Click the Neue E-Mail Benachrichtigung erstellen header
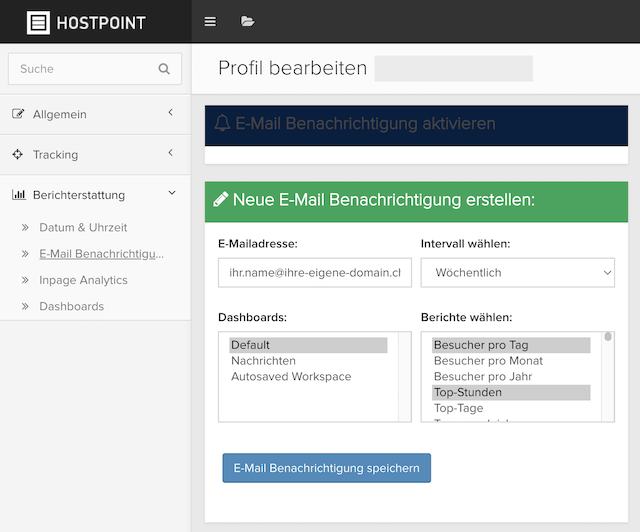640x532 pixels. coord(416,202)
